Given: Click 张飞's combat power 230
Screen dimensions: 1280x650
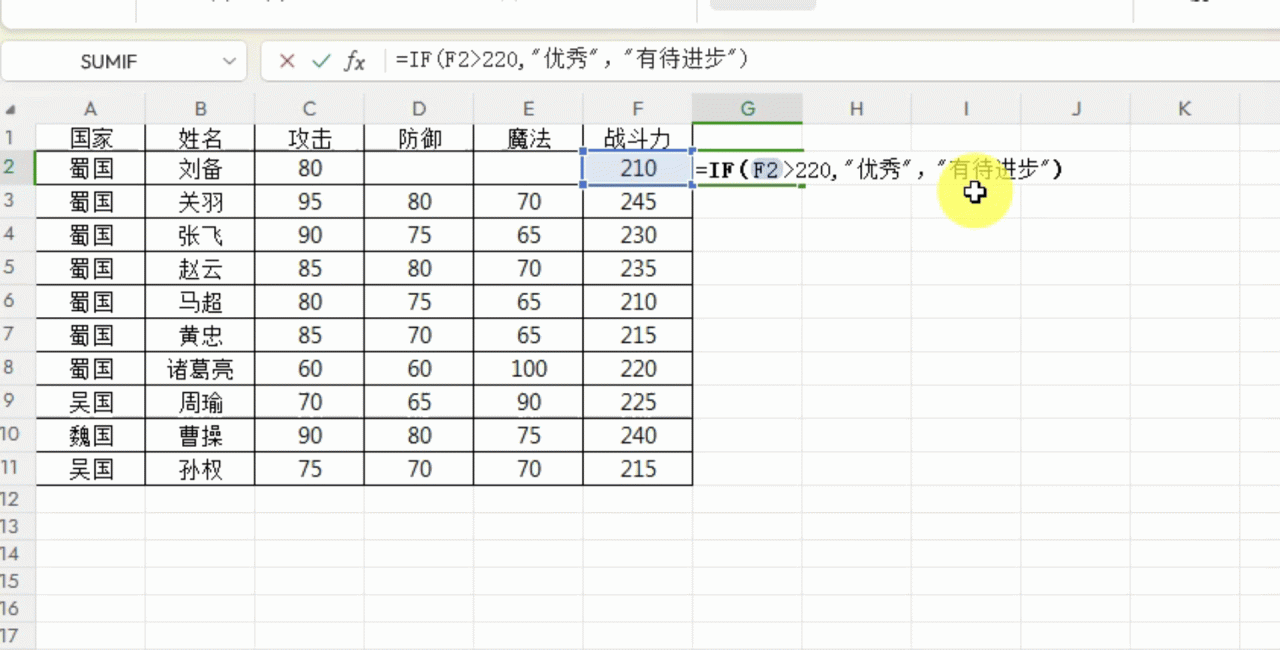Looking at the screenshot, I should (637, 235).
